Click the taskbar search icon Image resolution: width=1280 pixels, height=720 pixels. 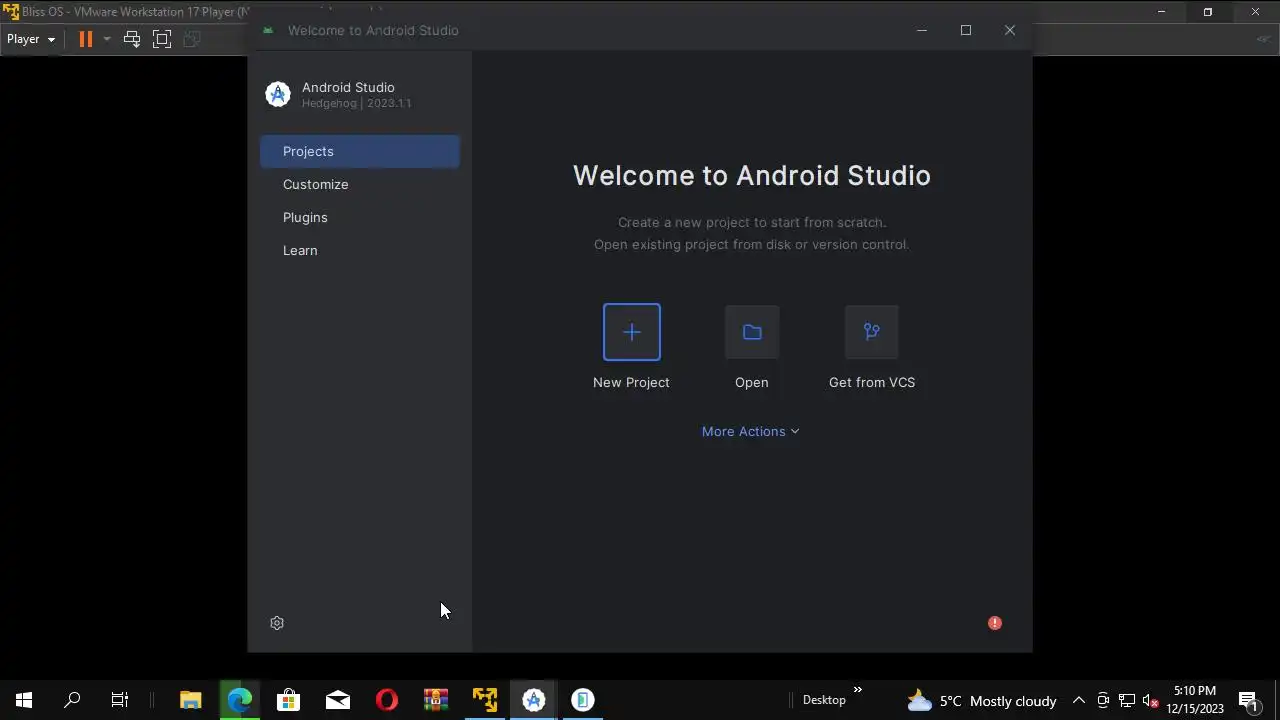72,700
